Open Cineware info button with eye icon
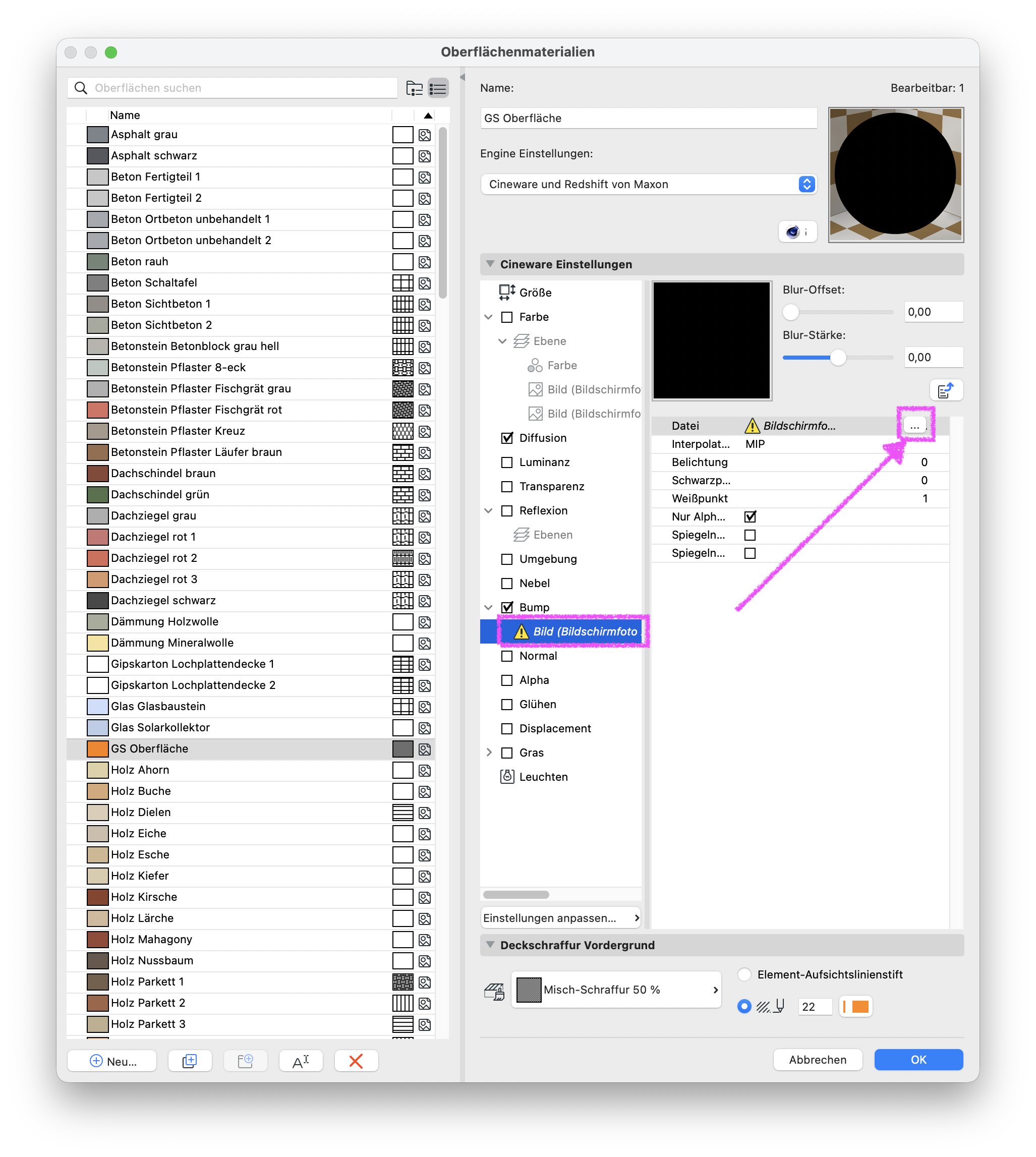 797,232
